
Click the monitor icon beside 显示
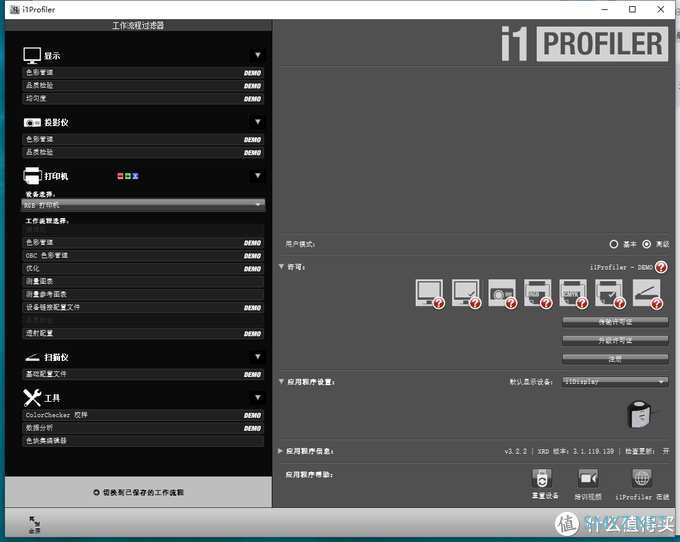pos(32,56)
